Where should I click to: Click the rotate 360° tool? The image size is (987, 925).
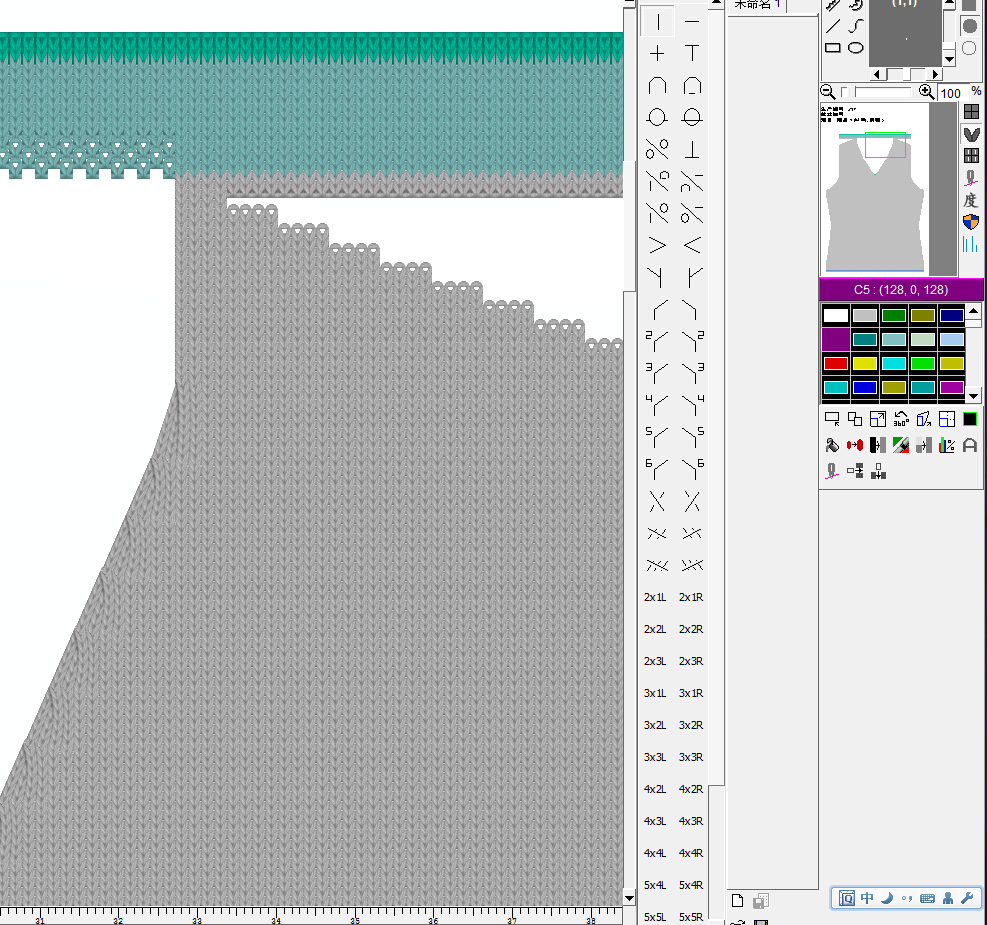[x=901, y=419]
